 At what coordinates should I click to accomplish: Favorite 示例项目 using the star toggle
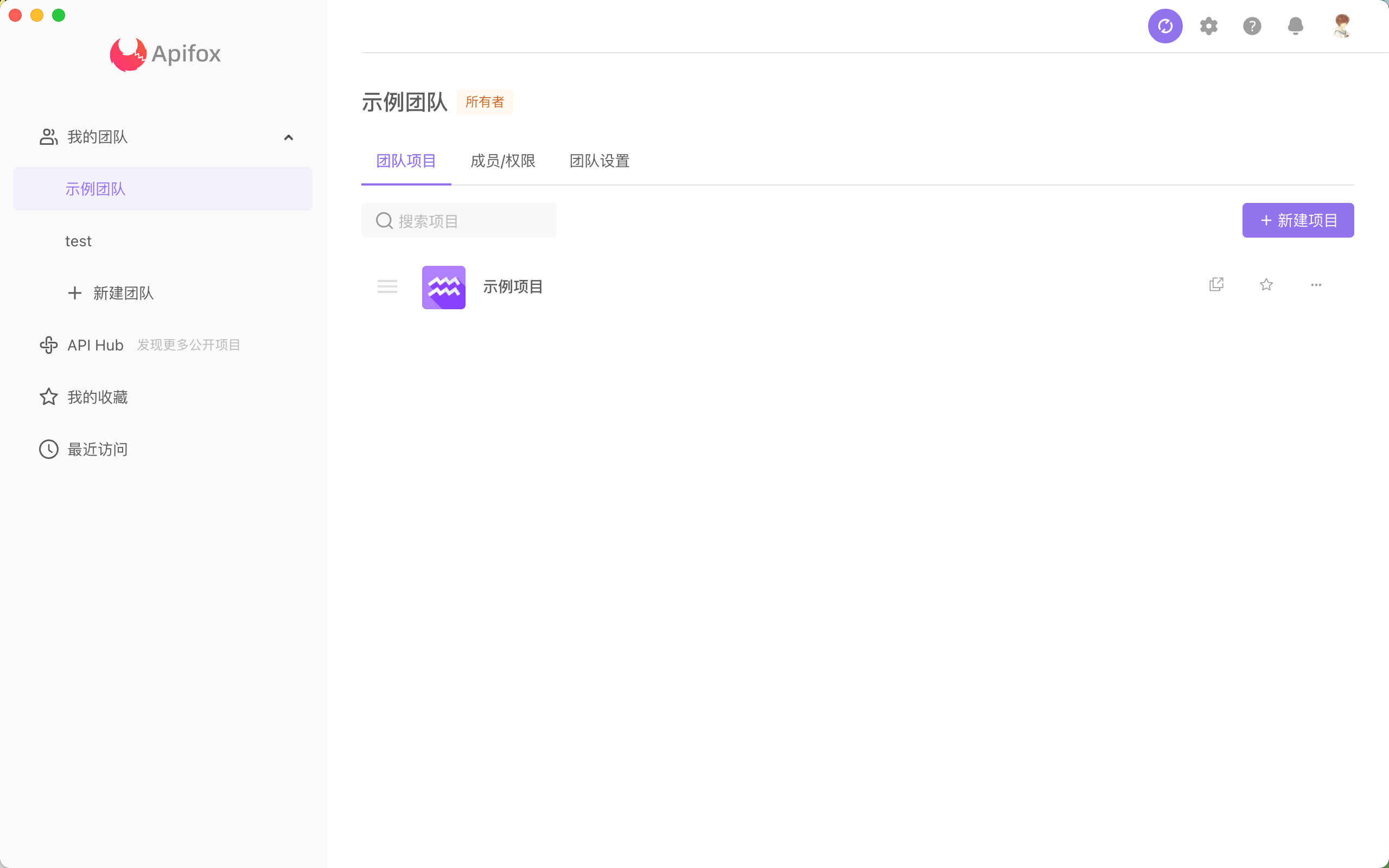tap(1266, 285)
